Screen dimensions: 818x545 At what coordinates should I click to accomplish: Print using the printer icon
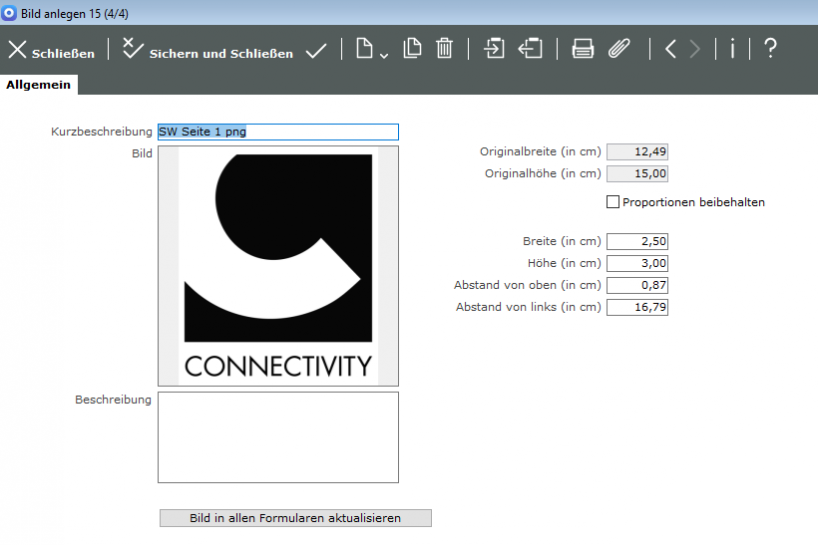click(x=583, y=49)
